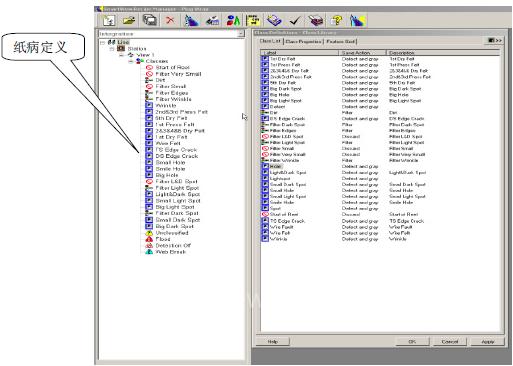Screen dimensions: 513x366
Task: Click the Discard action of Filter L&D Spot row
Action: coord(351,137)
